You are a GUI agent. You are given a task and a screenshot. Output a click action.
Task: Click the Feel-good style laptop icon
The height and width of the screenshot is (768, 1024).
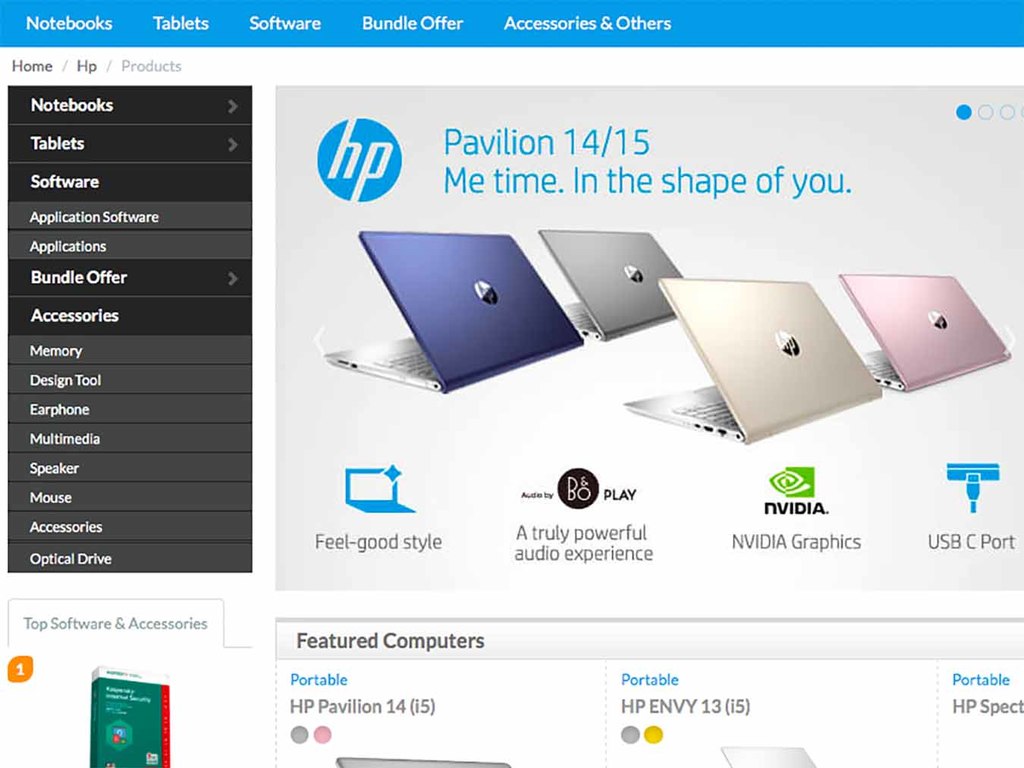pyautogui.click(x=379, y=488)
